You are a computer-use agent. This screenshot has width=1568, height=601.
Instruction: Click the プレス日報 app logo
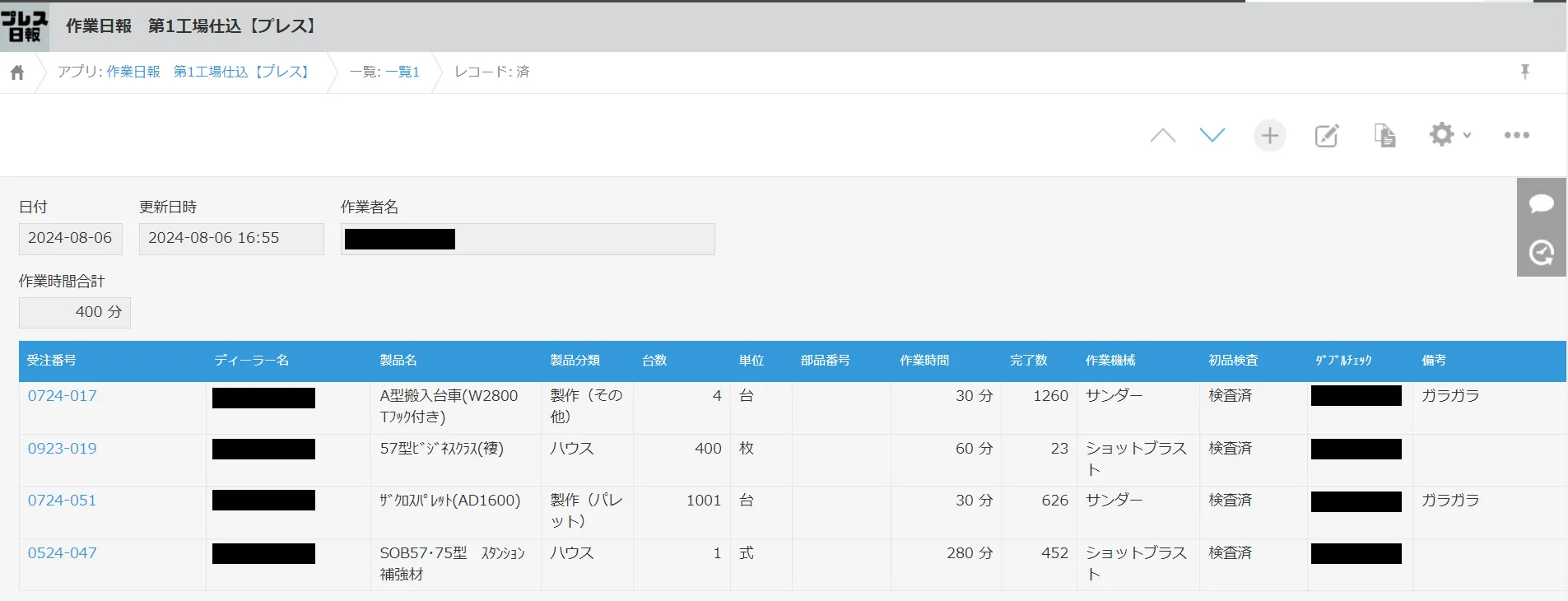[x=24, y=26]
